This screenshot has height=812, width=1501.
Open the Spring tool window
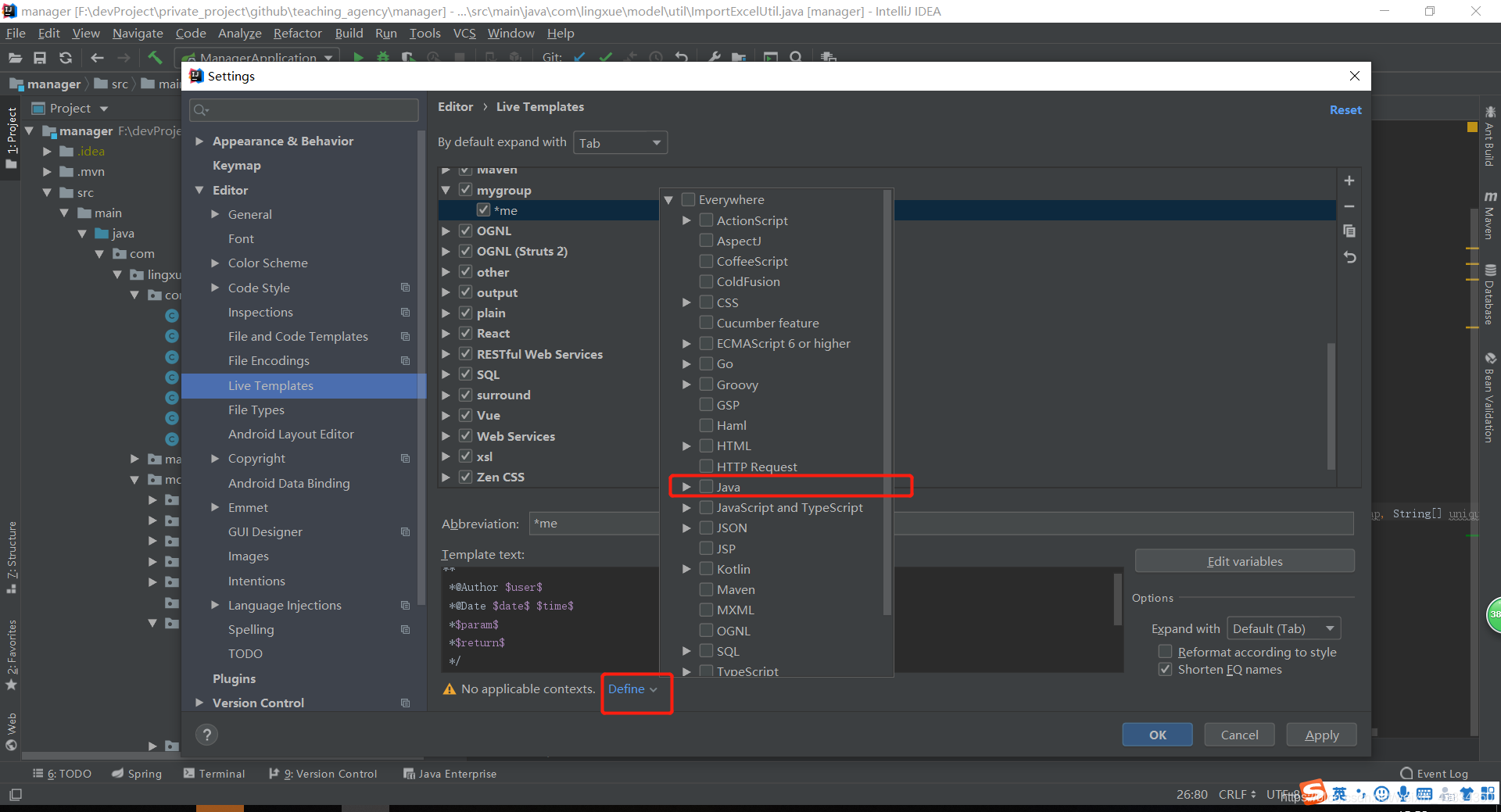[137, 774]
